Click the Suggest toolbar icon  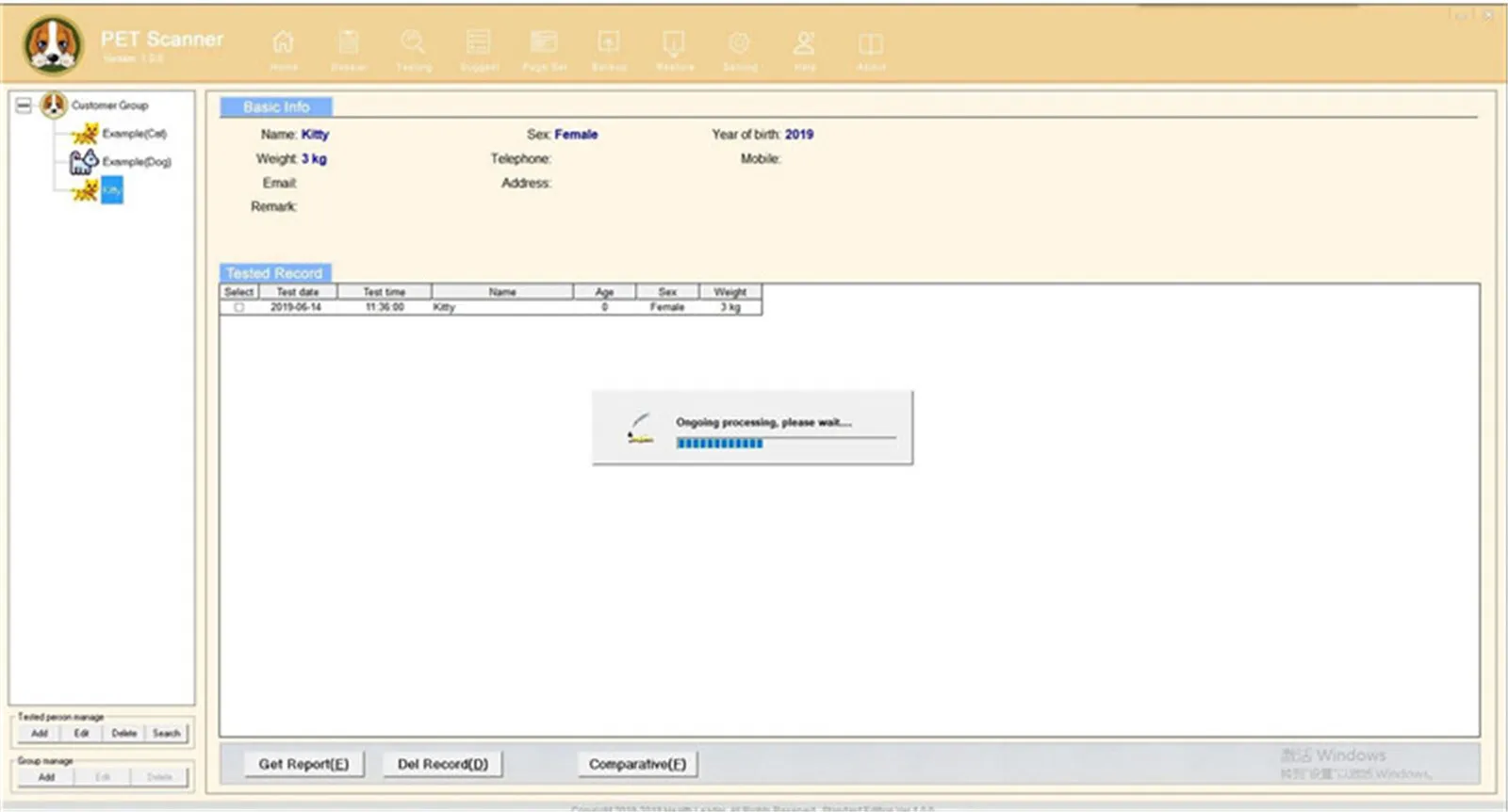click(479, 43)
